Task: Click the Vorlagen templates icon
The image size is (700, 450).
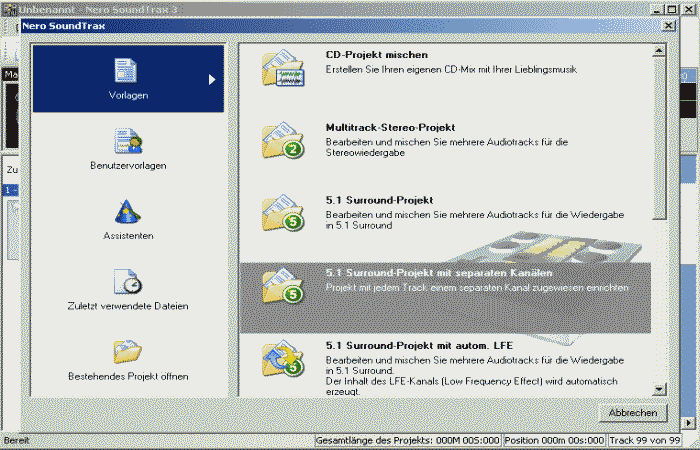Action: (127, 71)
